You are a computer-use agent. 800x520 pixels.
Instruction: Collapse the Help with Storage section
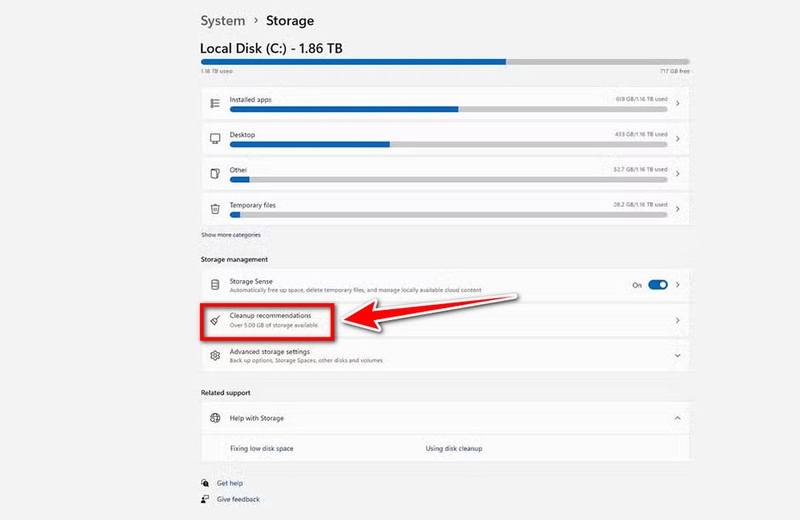point(678,418)
